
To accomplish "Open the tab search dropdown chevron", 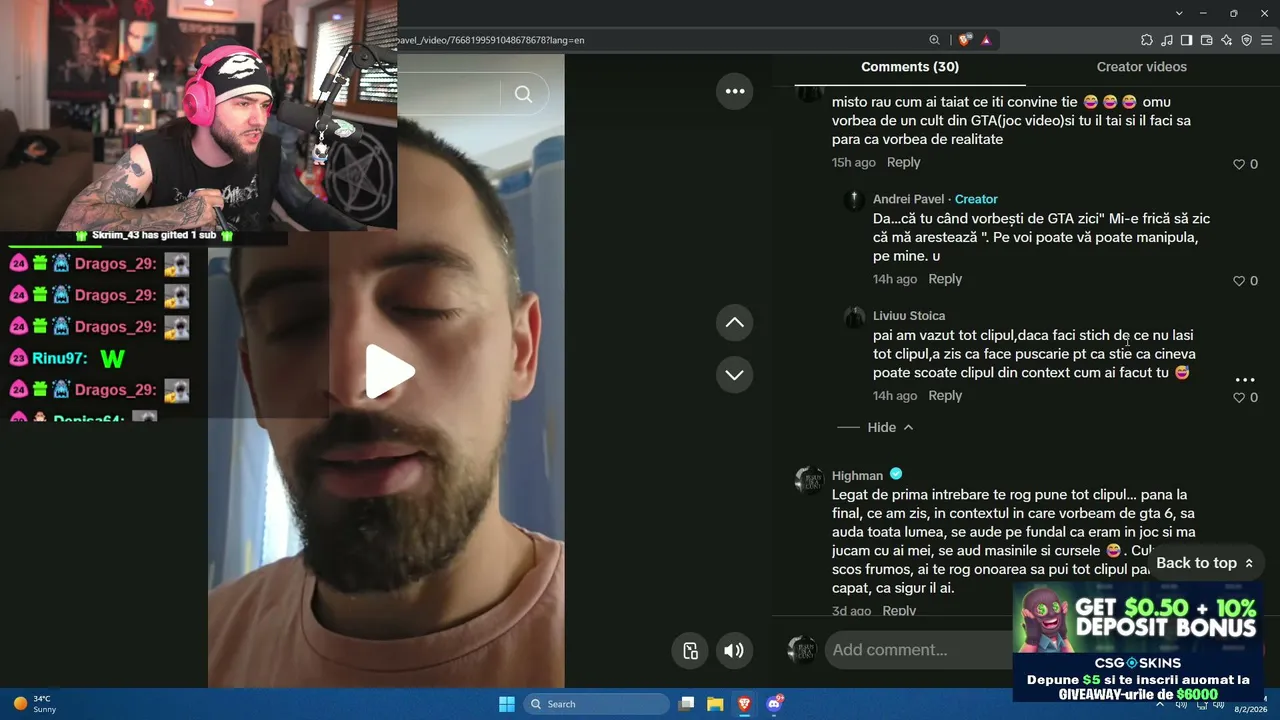I will click(1180, 13).
